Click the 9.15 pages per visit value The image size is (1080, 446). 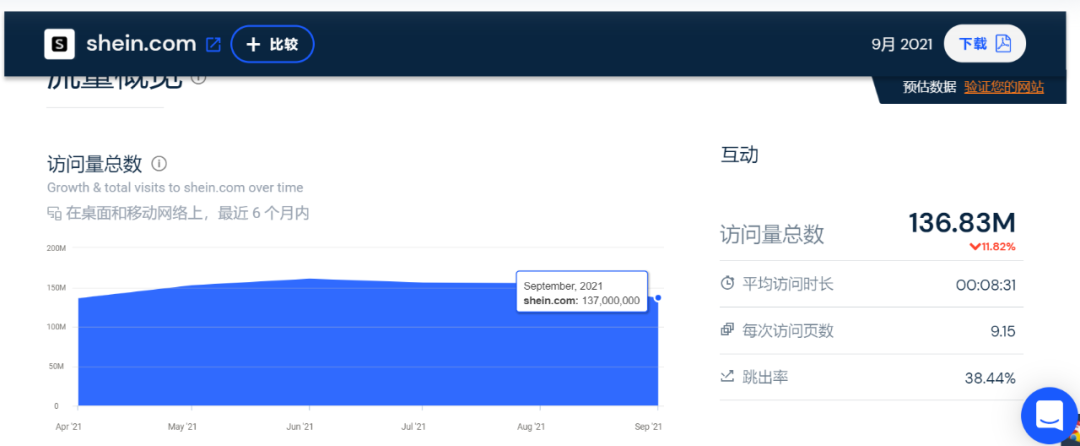coord(1003,332)
